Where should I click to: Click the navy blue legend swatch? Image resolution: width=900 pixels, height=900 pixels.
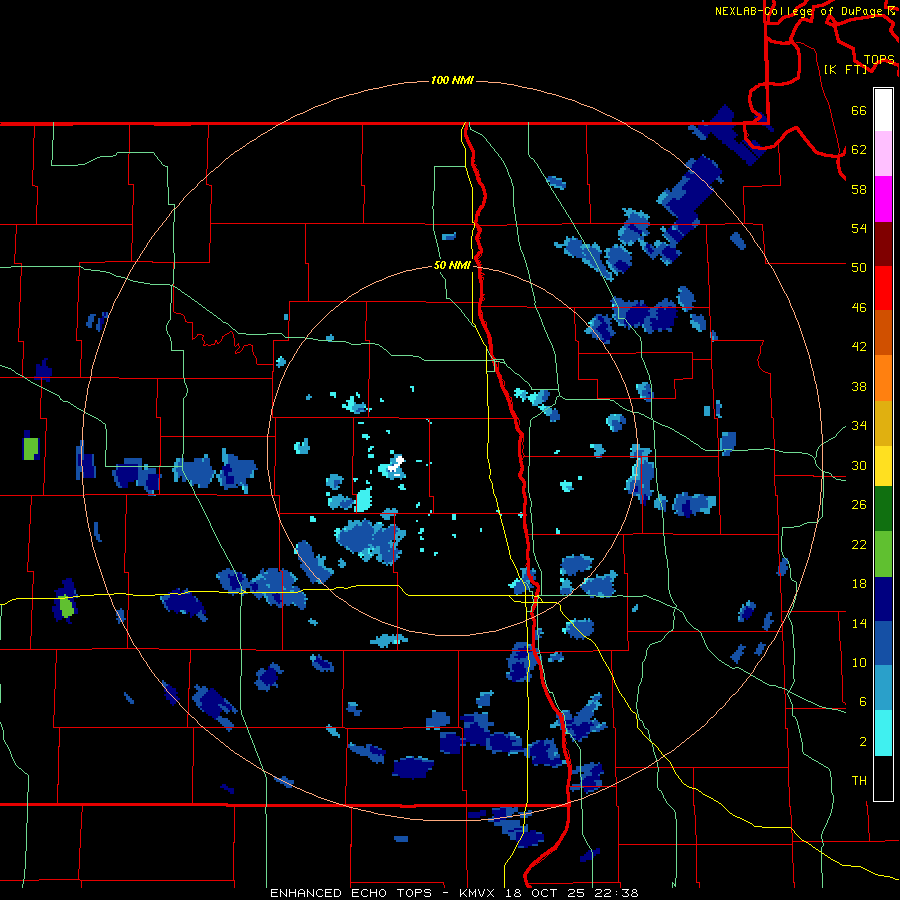(883, 599)
